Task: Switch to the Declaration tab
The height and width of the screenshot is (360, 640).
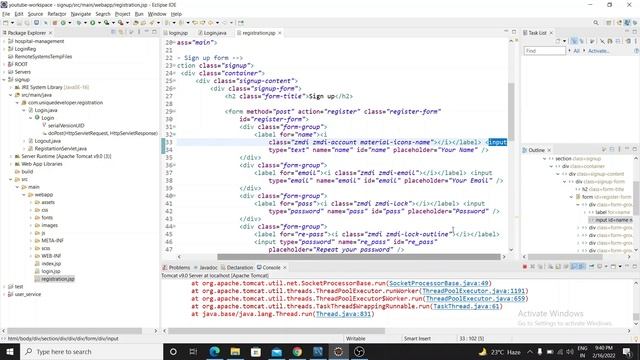Action: point(237,267)
